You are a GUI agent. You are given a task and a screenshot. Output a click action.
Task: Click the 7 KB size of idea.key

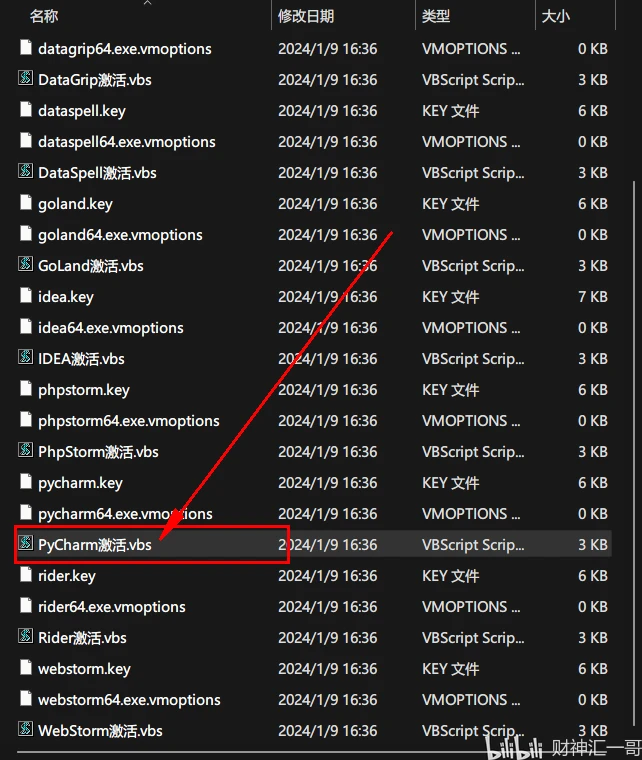(593, 297)
